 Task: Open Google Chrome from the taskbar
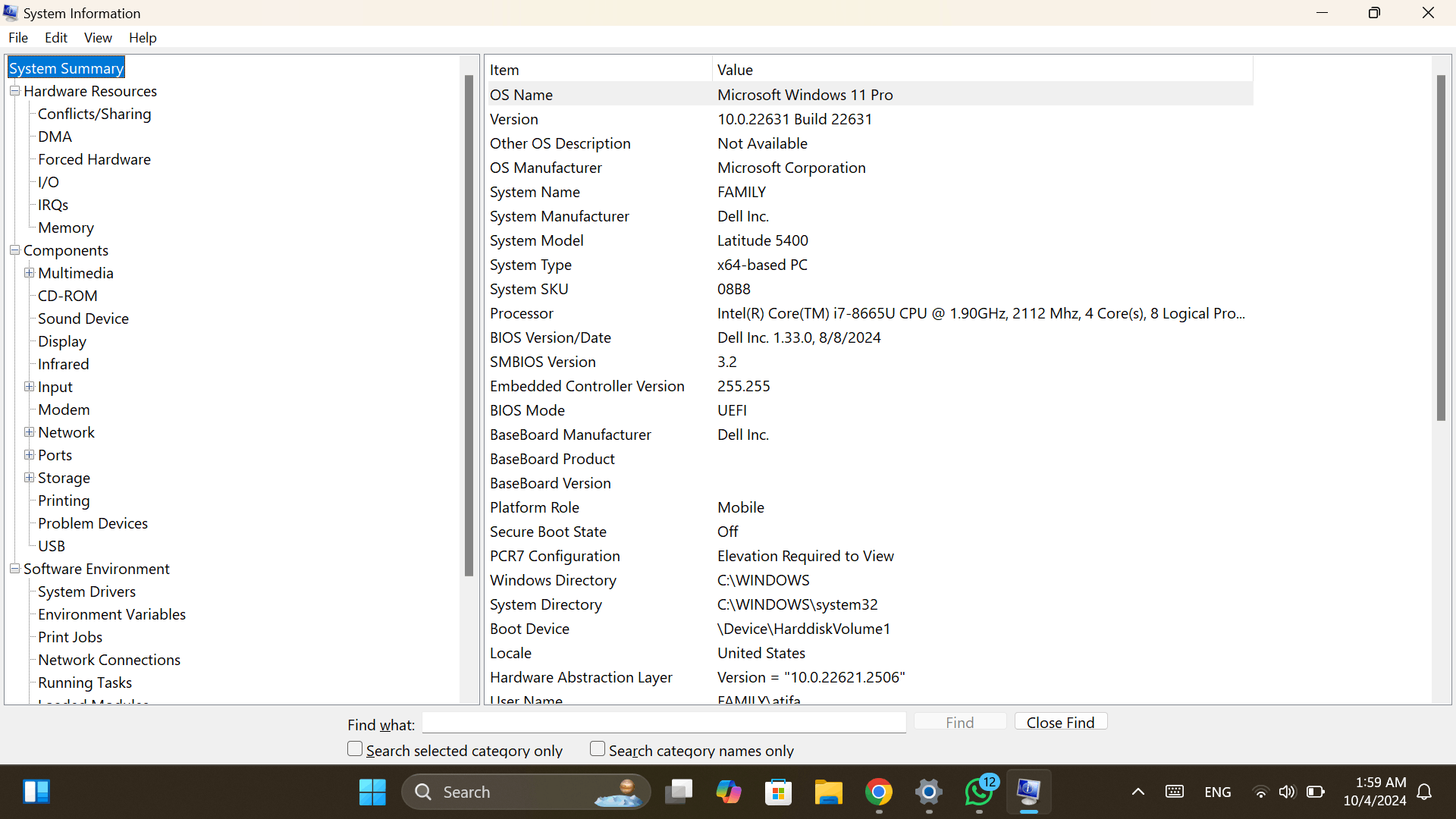point(878,792)
